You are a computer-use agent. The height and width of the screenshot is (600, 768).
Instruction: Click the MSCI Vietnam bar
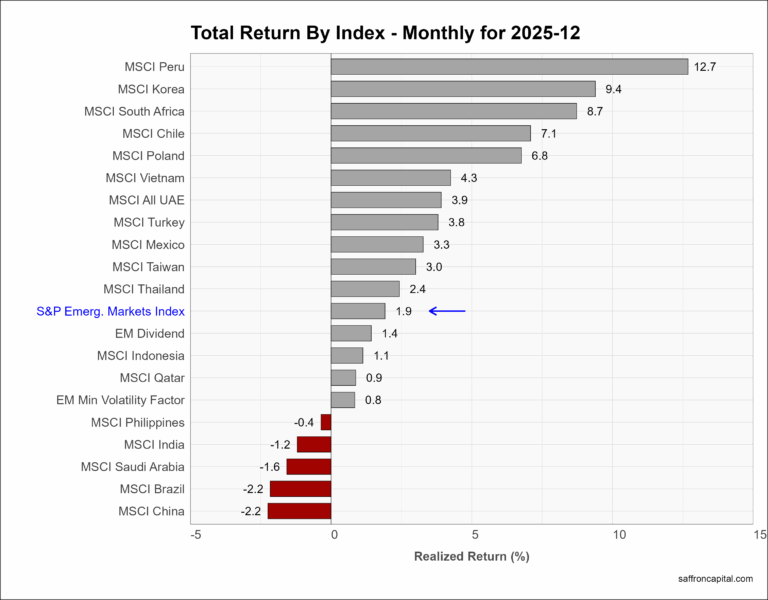pyautogui.click(x=390, y=178)
